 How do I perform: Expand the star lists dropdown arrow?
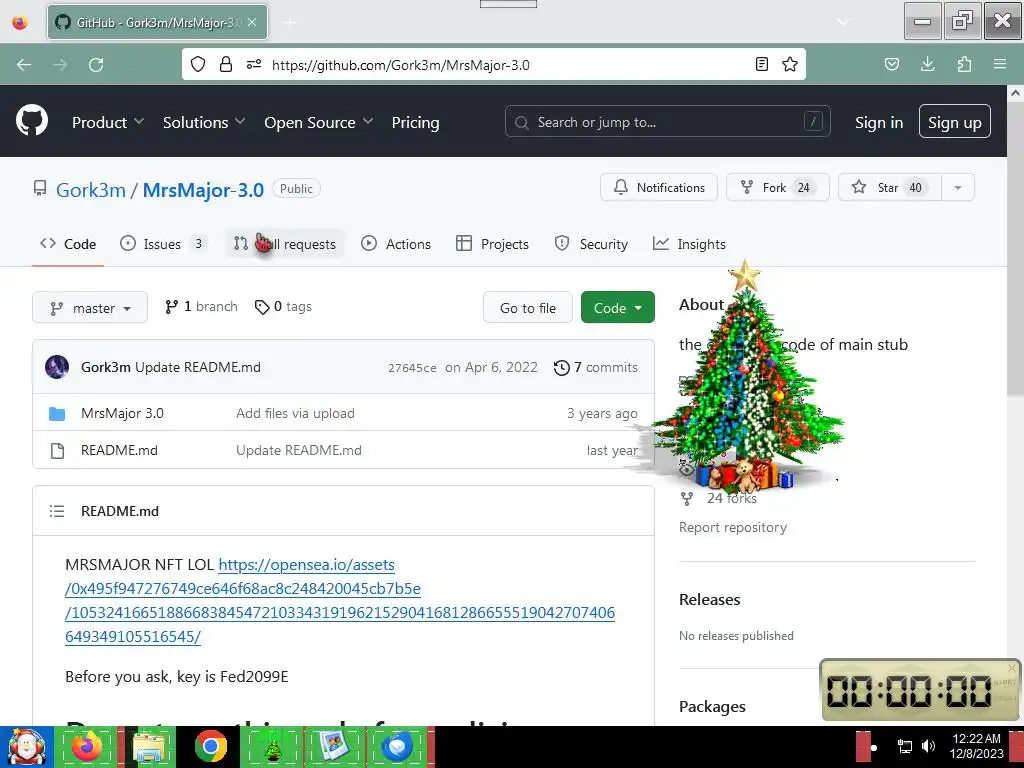tap(958, 187)
